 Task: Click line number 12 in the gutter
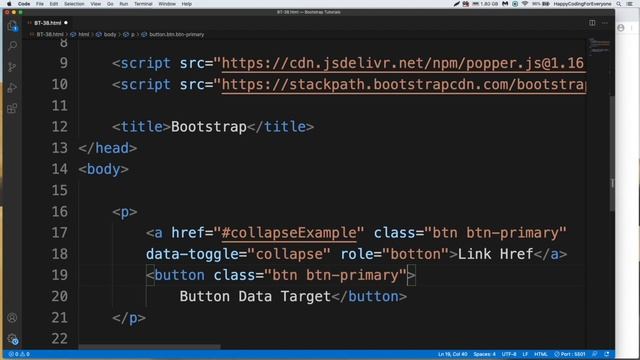tap(60, 127)
